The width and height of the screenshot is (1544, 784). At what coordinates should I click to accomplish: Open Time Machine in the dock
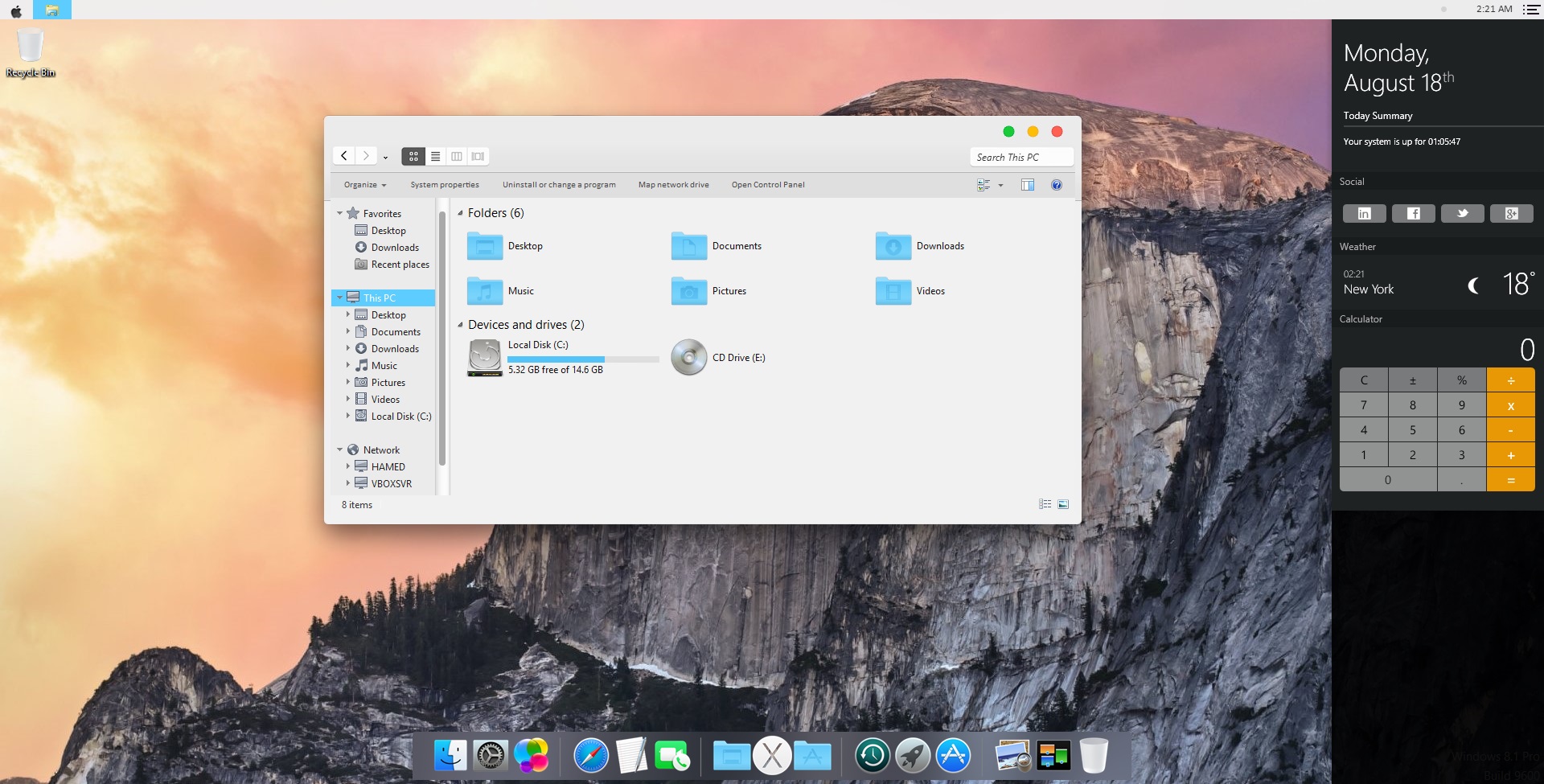coord(872,756)
